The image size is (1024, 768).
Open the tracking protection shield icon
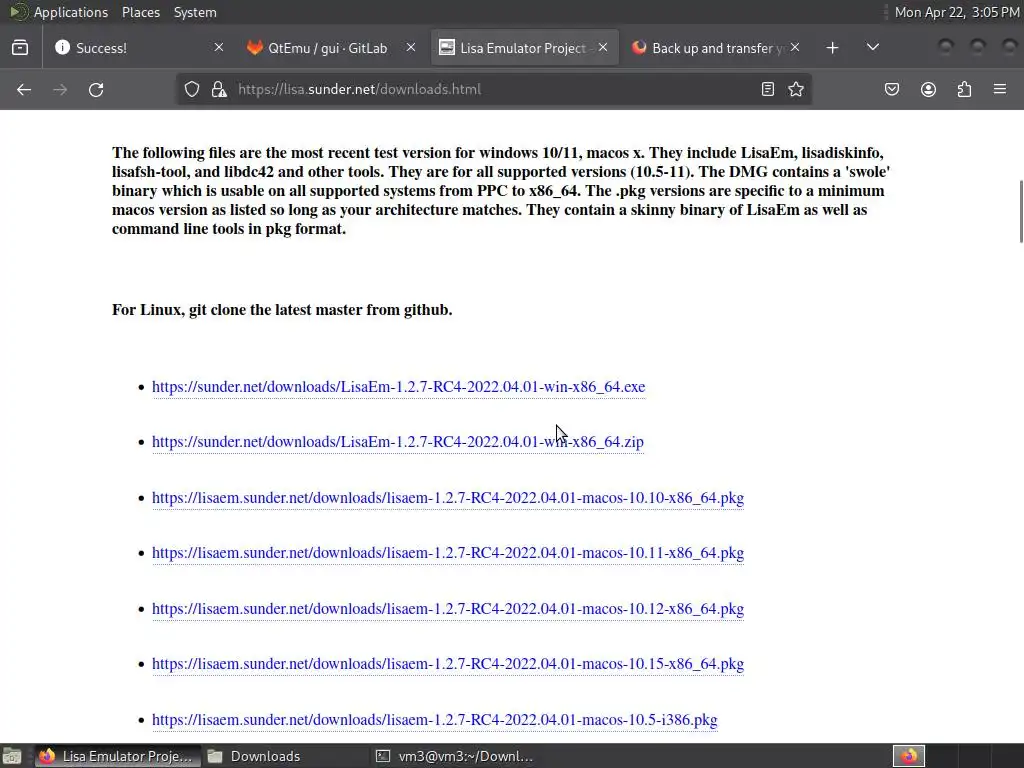tap(191, 89)
